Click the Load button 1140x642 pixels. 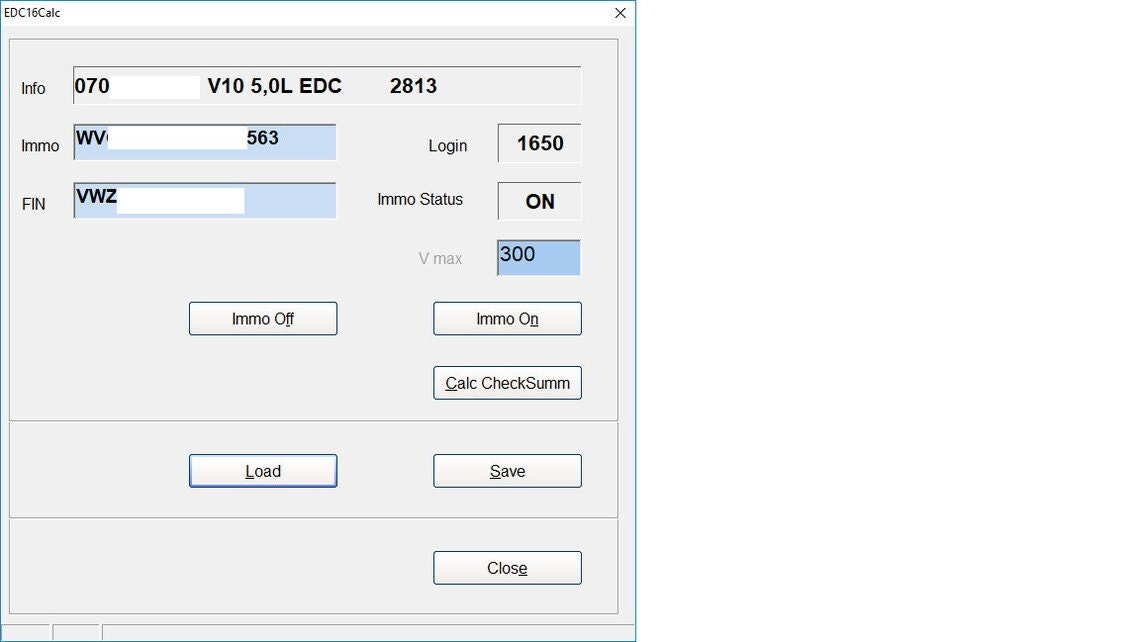coord(262,470)
